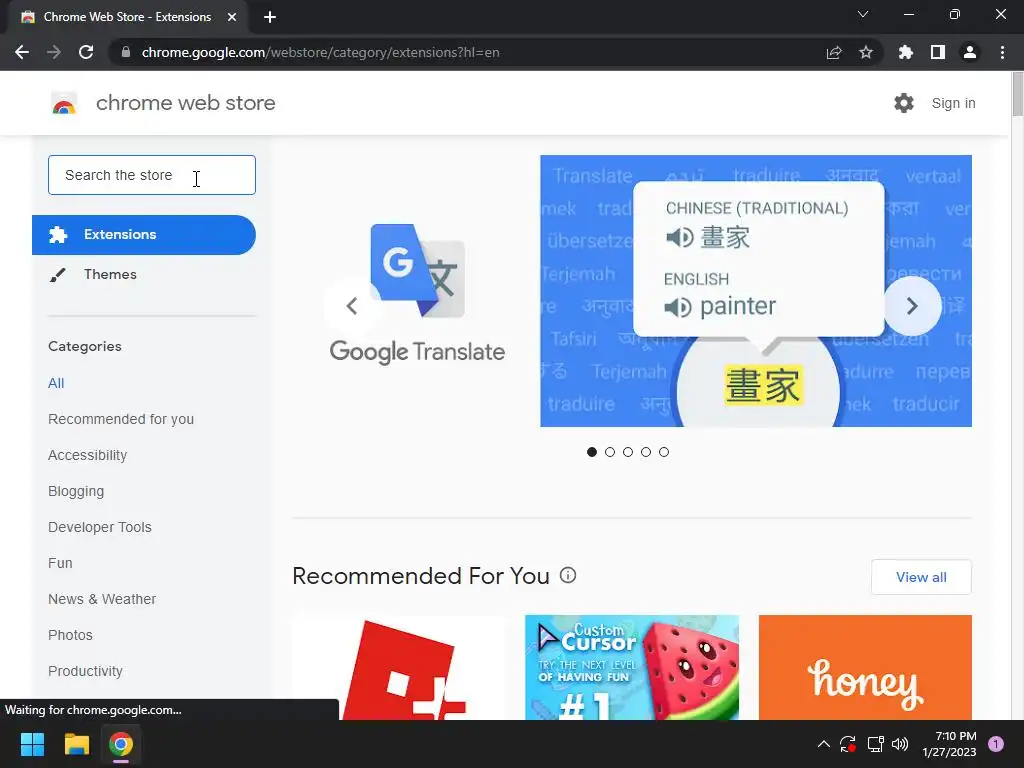
Task: Show previous carousel slide
Action: tap(352, 306)
